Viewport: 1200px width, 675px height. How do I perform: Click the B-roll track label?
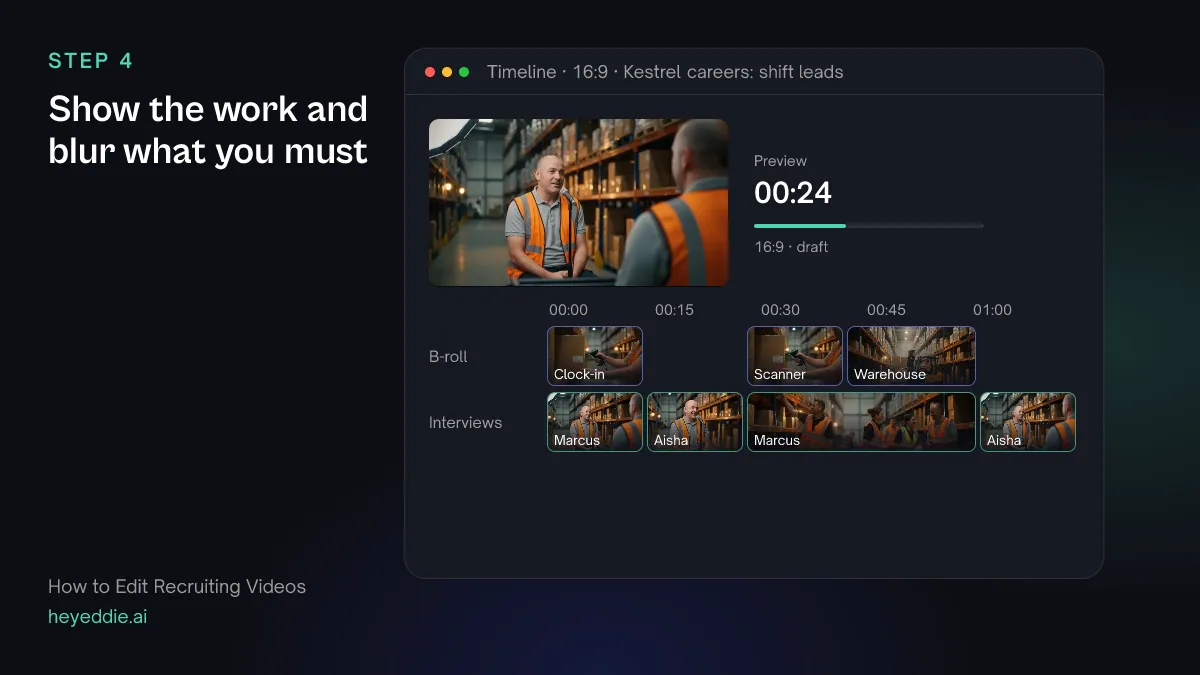coord(448,357)
